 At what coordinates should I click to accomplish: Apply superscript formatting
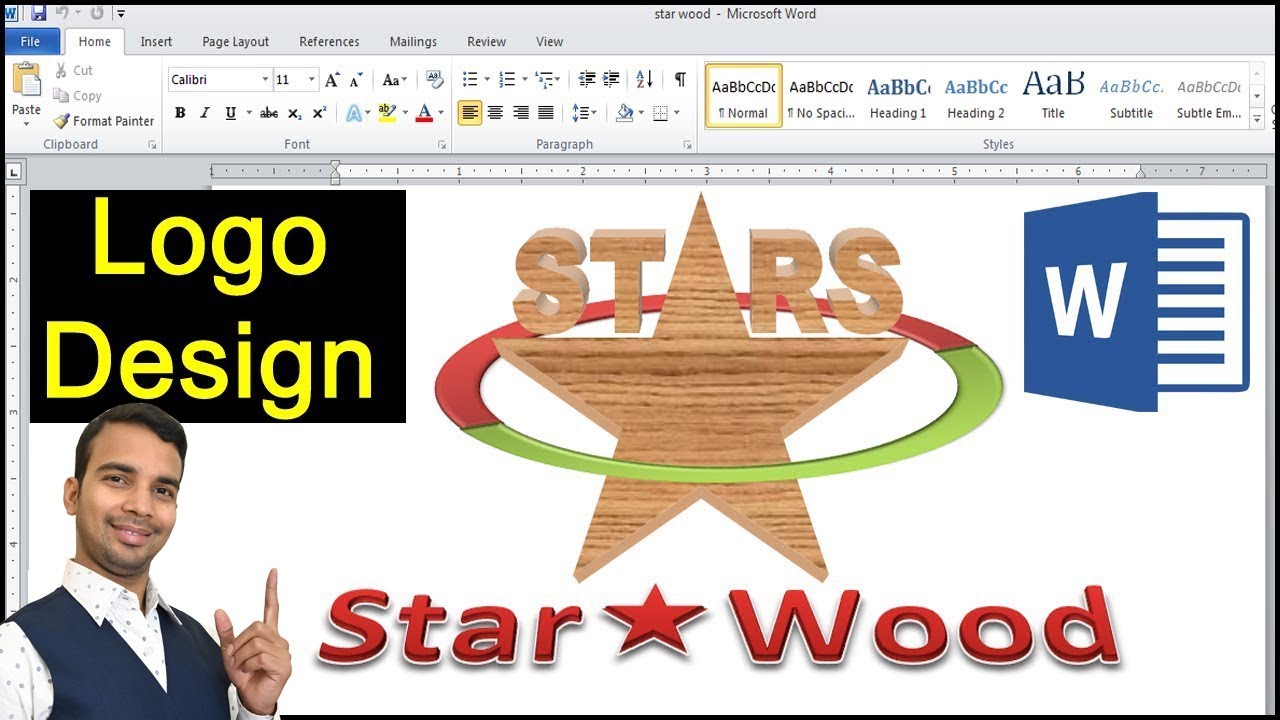tap(319, 113)
